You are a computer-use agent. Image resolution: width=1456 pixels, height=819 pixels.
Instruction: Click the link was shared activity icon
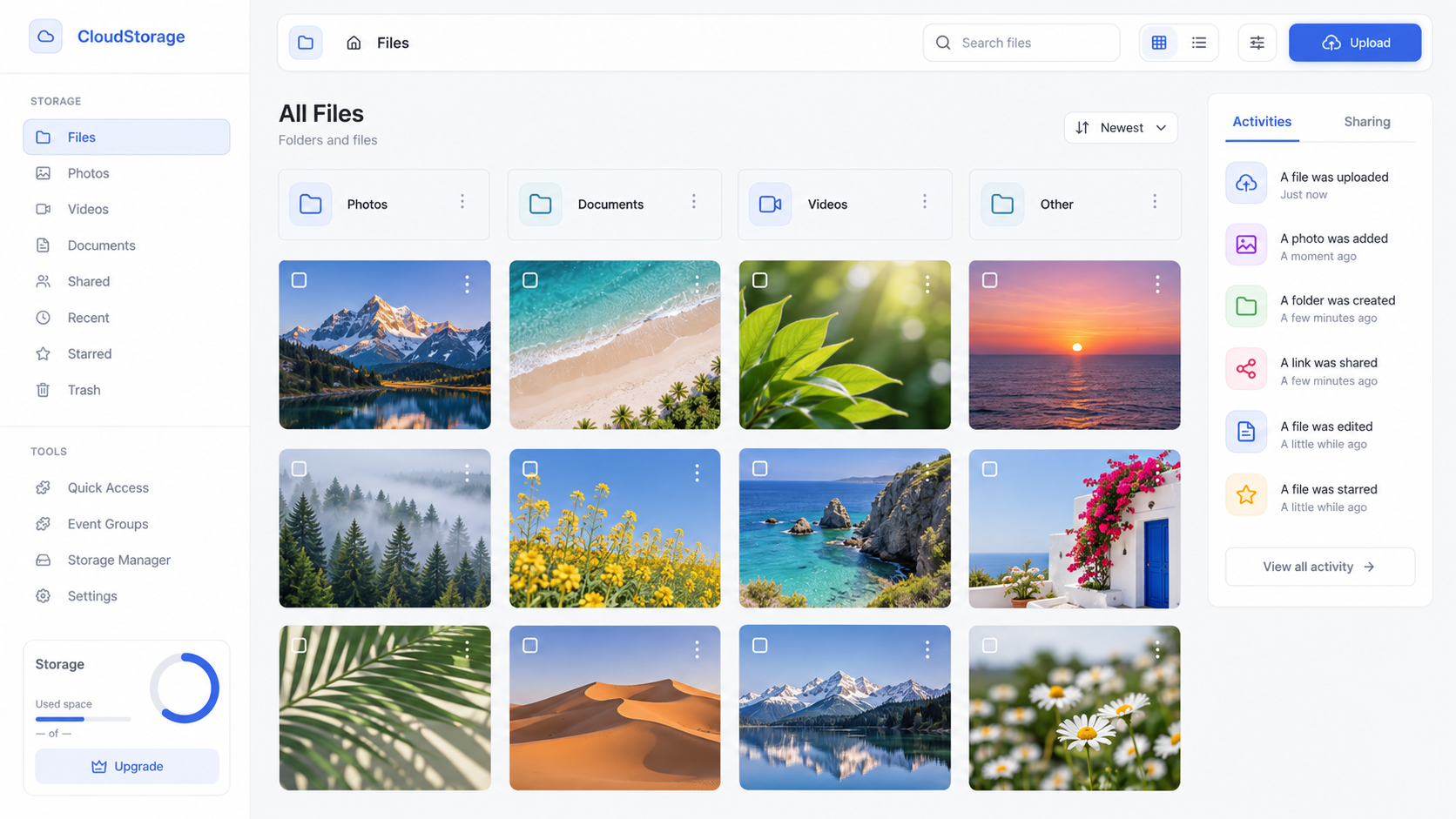tap(1246, 369)
